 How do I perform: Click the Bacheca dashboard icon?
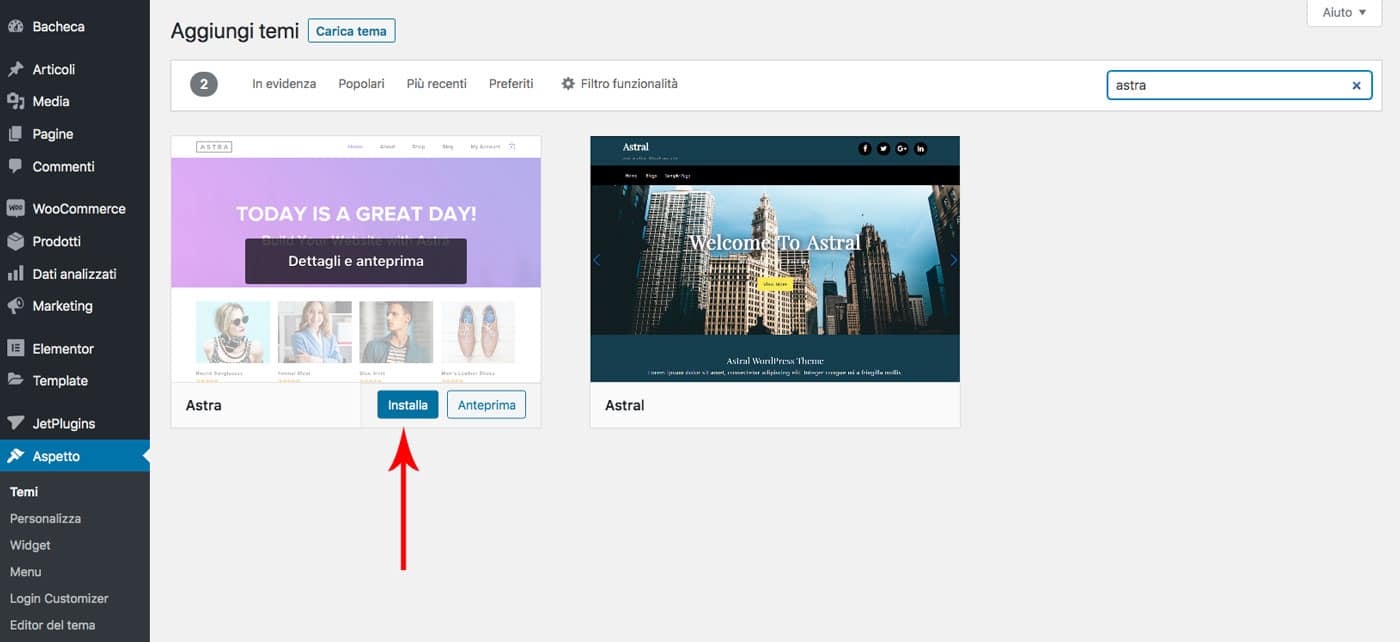point(15,27)
